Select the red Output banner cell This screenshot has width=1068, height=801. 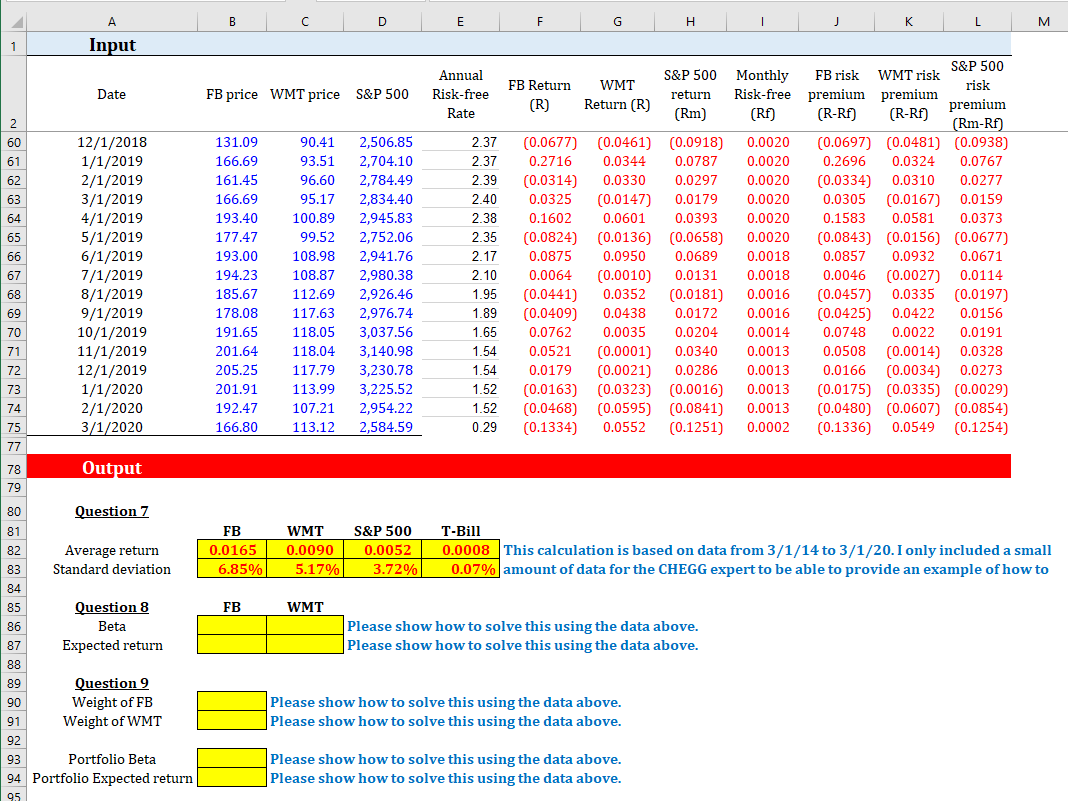tap(112, 467)
